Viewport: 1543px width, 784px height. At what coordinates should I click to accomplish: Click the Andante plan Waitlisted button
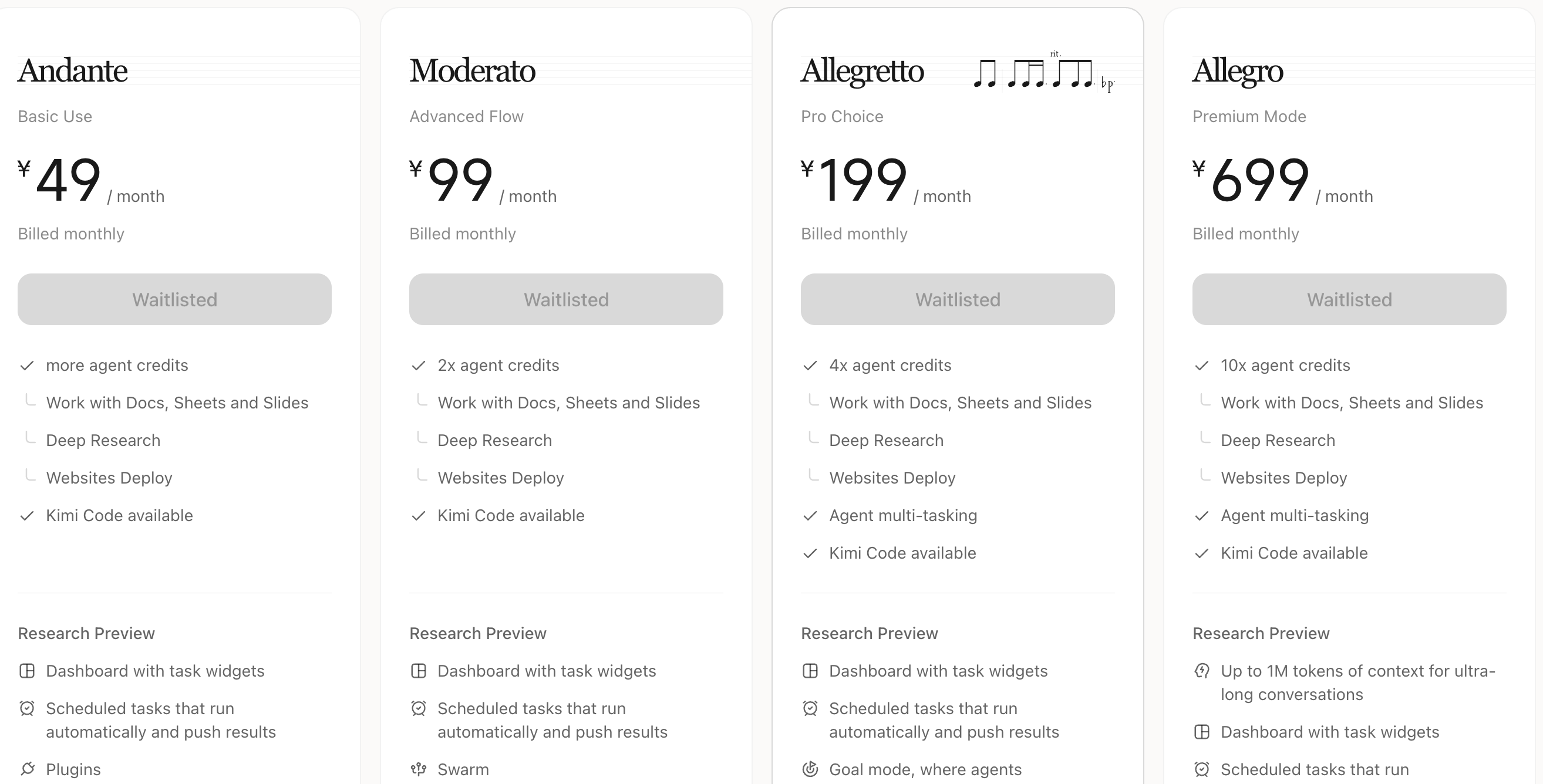[174, 299]
